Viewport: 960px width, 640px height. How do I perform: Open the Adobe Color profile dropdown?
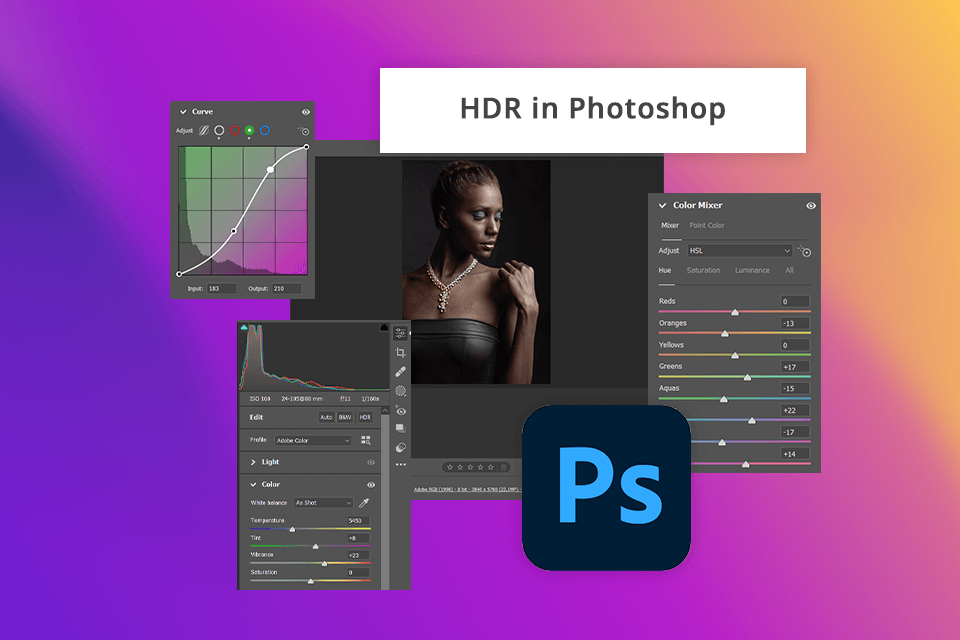pos(313,440)
